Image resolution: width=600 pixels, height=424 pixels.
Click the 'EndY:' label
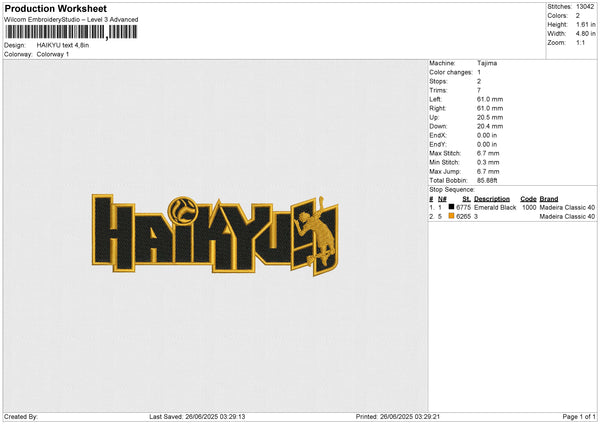(x=438, y=144)
